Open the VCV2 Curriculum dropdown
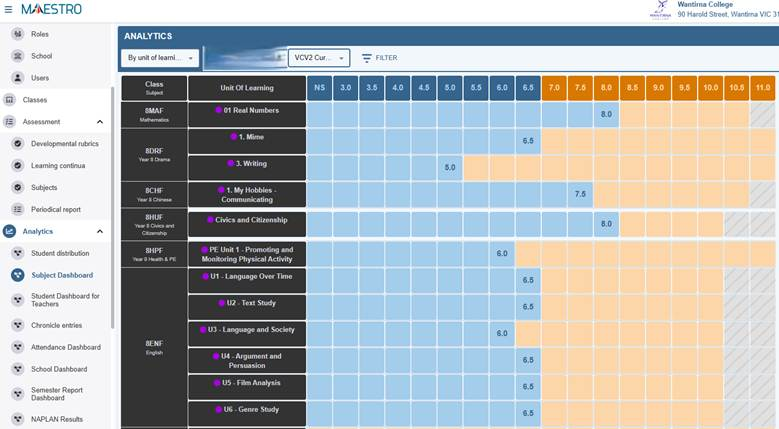The image size is (779, 429). 319,58
